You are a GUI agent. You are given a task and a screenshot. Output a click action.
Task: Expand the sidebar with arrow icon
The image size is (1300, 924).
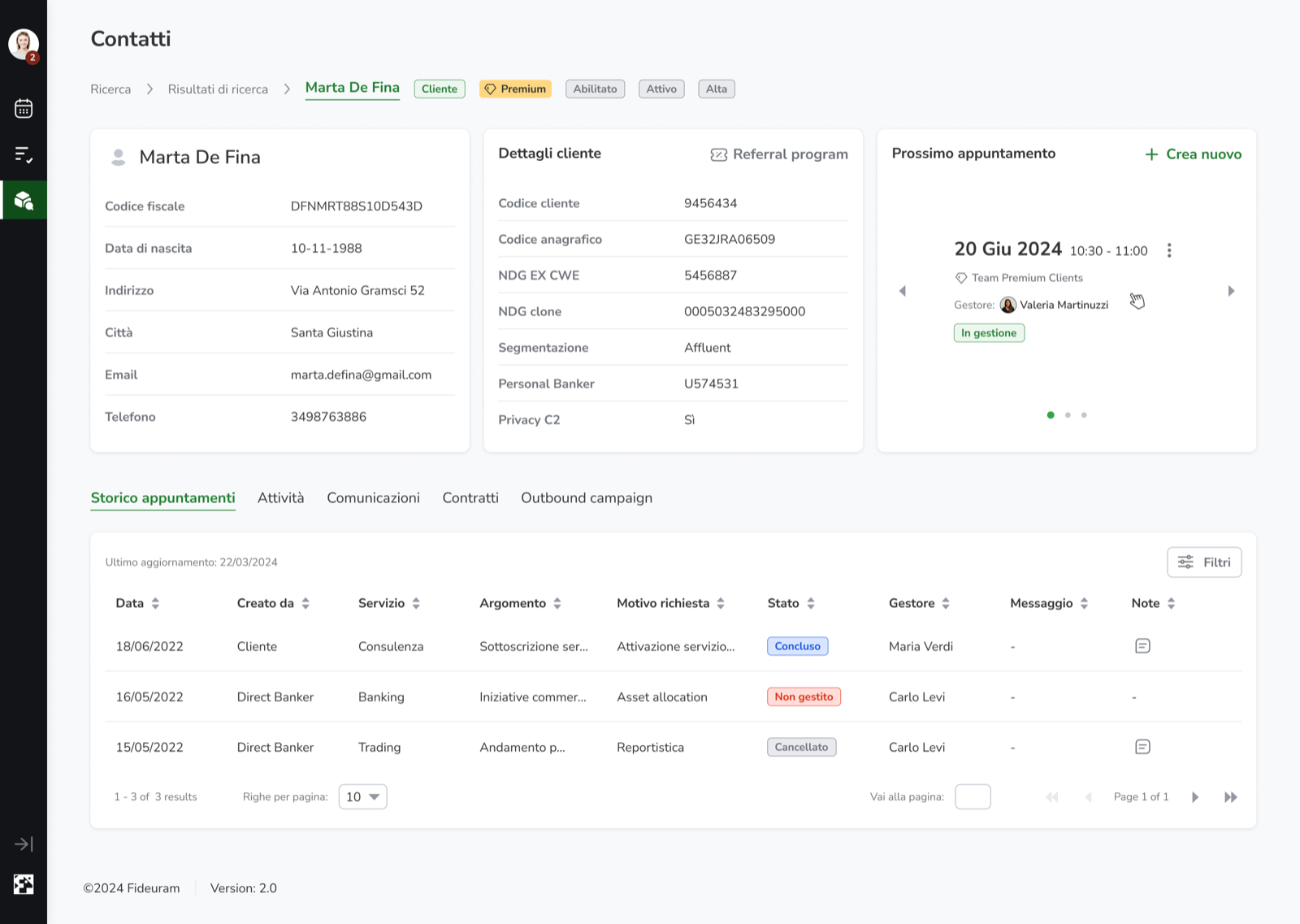click(x=24, y=844)
